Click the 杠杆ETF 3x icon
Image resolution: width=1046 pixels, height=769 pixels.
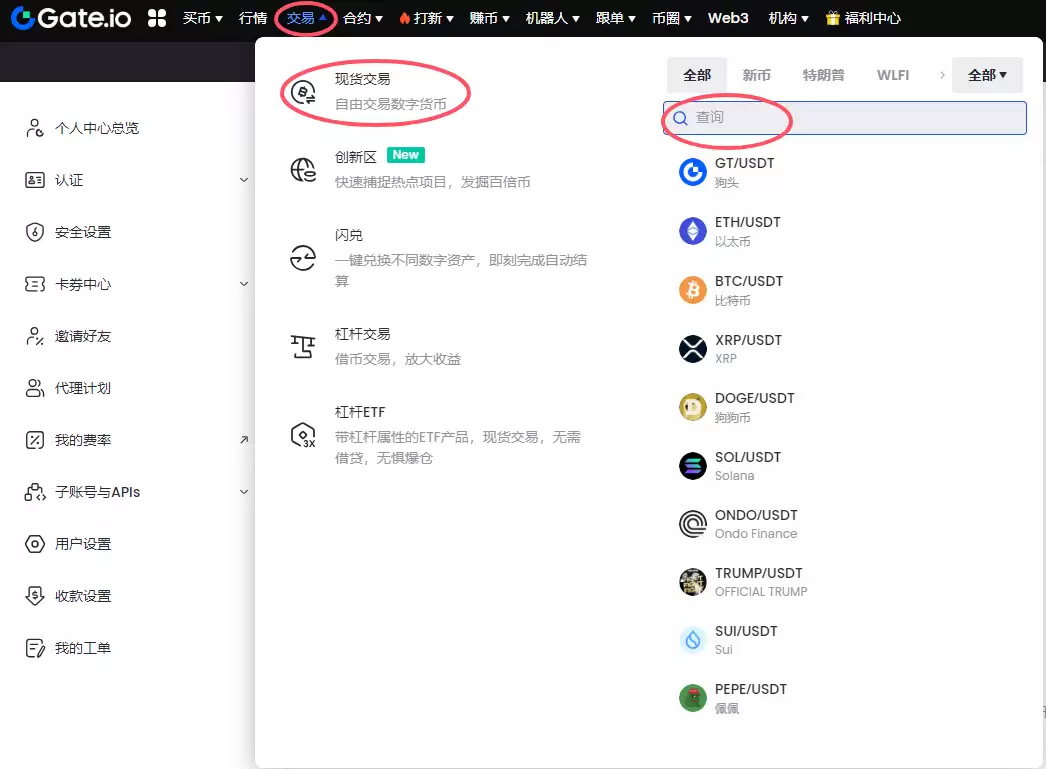pyautogui.click(x=302, y=436)
